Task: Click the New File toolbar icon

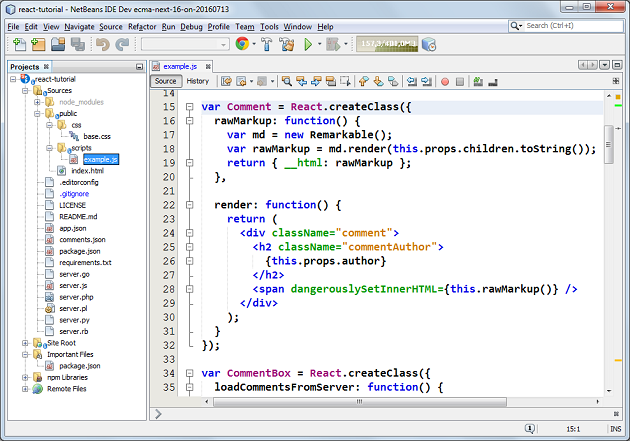Action: coord(20,44)
